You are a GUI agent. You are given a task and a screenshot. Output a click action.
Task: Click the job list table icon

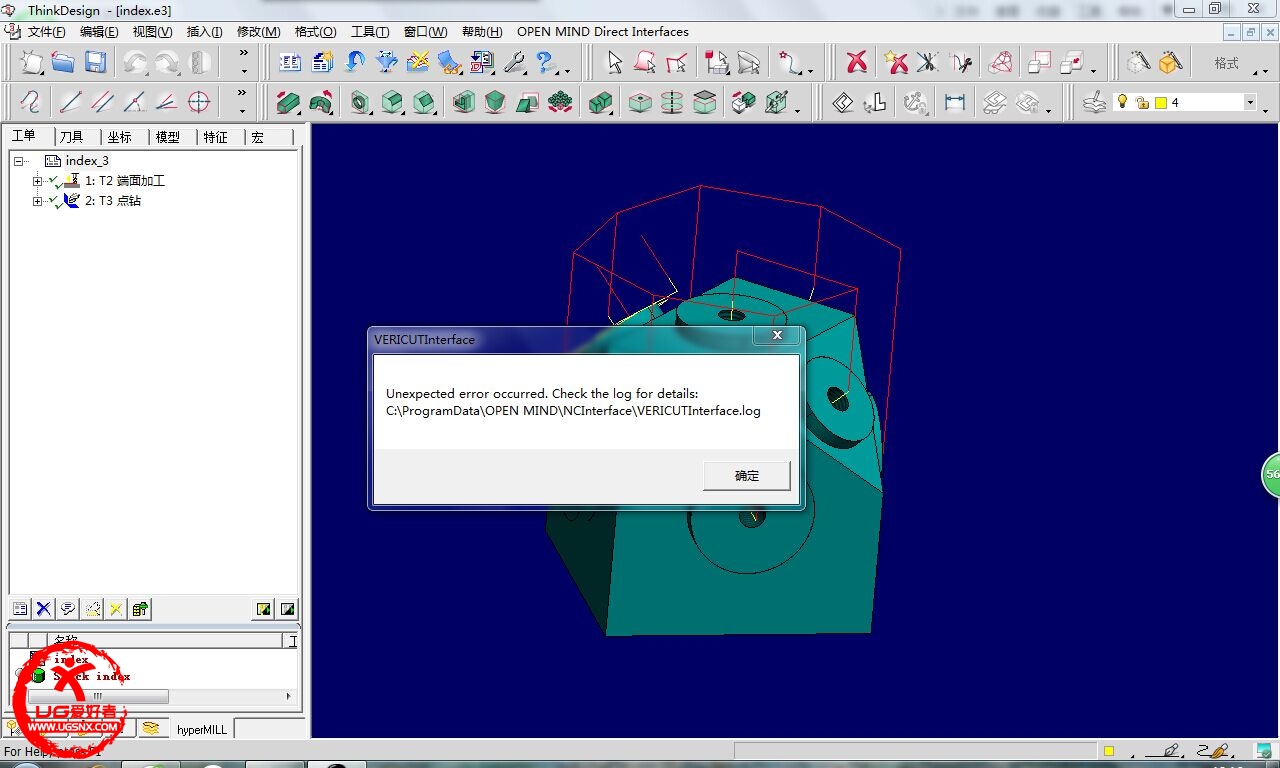(20, 608)
